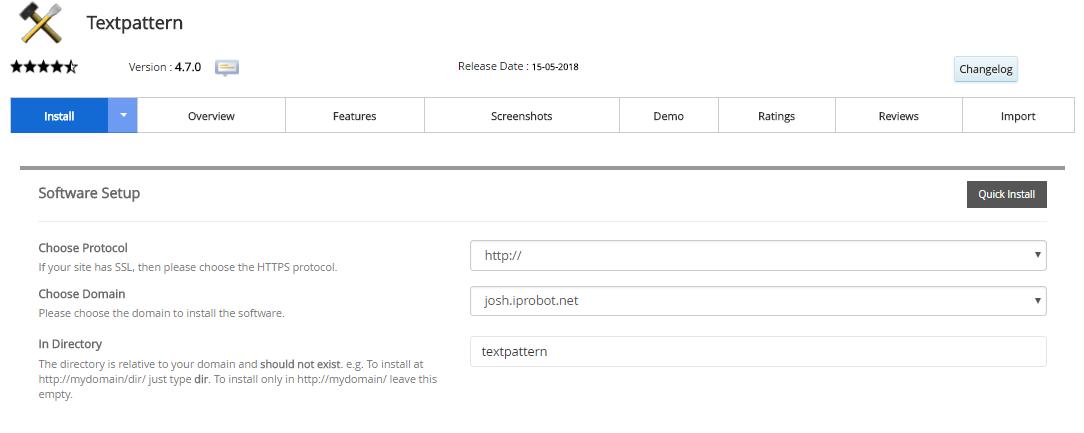The image size is (1084, 433).
Task: Click the SSL HTTPS protocol hint text
Action: click(188, 267)
